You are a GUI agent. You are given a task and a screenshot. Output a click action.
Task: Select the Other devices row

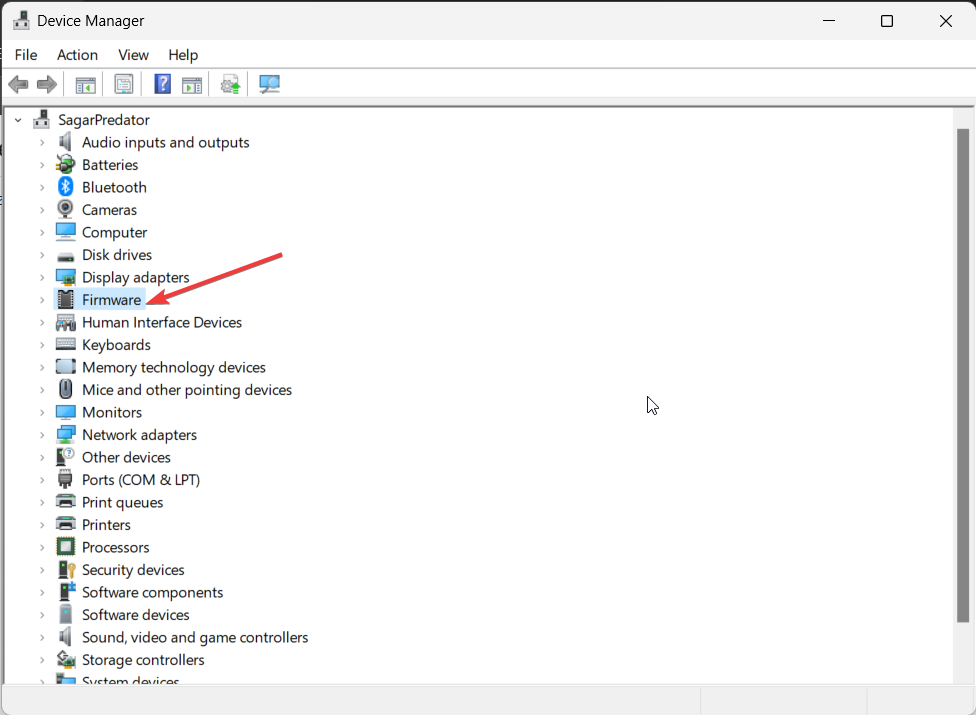coord(126,457)
